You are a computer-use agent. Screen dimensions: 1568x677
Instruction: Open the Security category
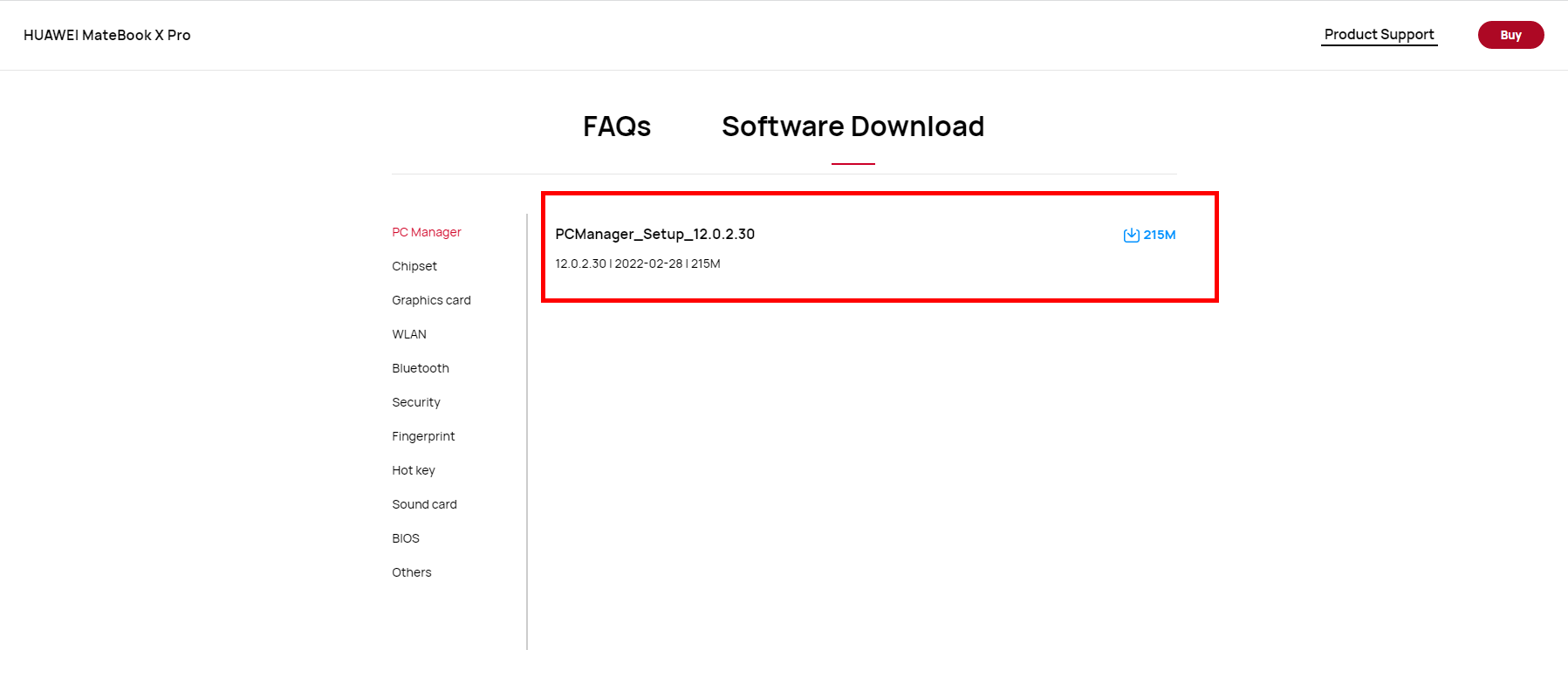[x=416, y=402]
